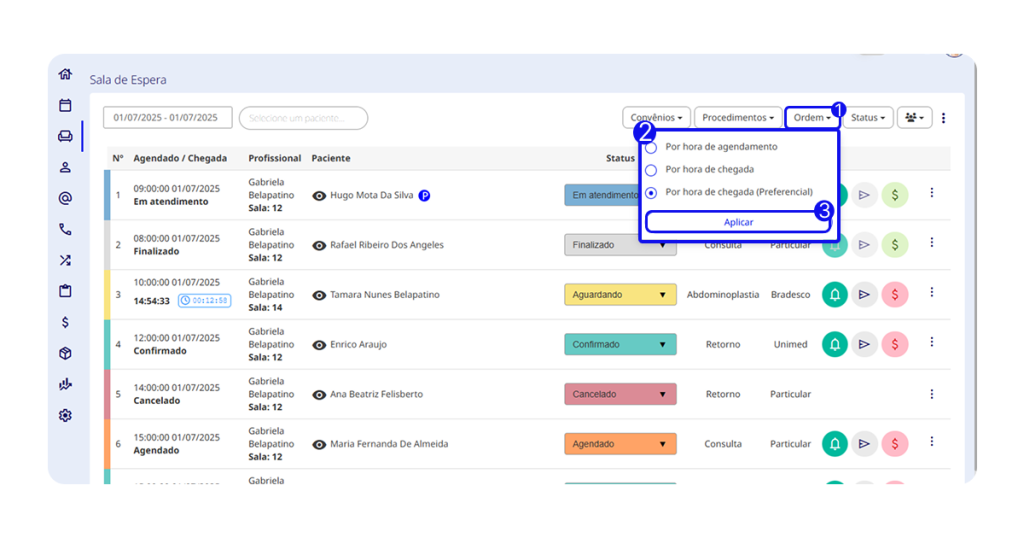Click the date range field 01/07/2025

[x=168, y=118]
